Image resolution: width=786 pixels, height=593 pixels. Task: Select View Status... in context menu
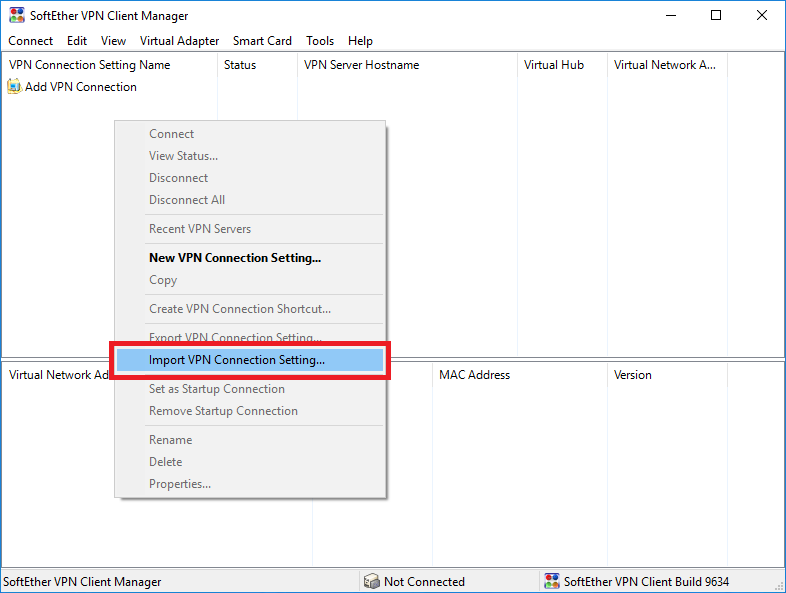point(250,156)
